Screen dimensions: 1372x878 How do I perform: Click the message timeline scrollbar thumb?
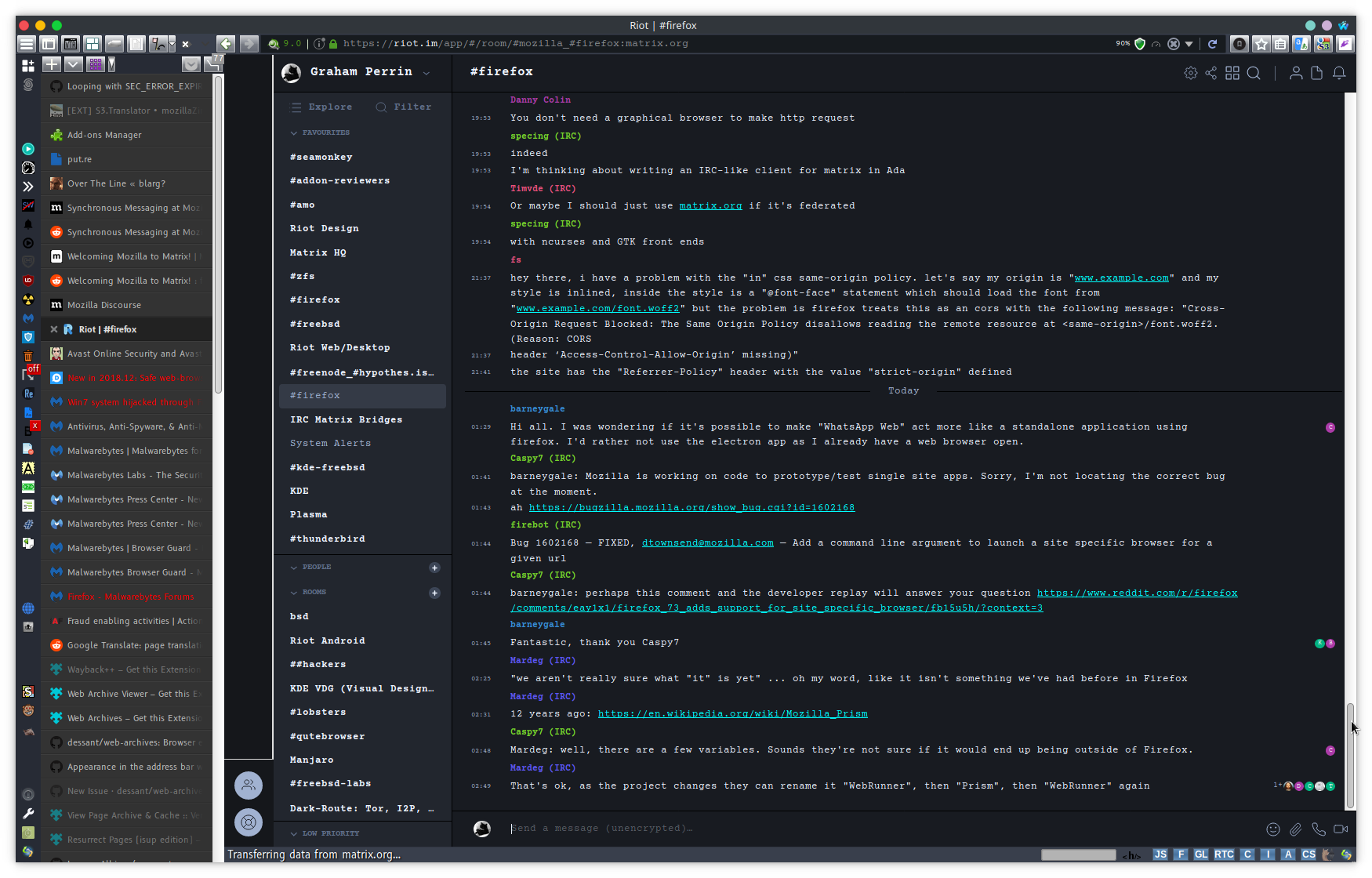click(x=1350, y=756)
